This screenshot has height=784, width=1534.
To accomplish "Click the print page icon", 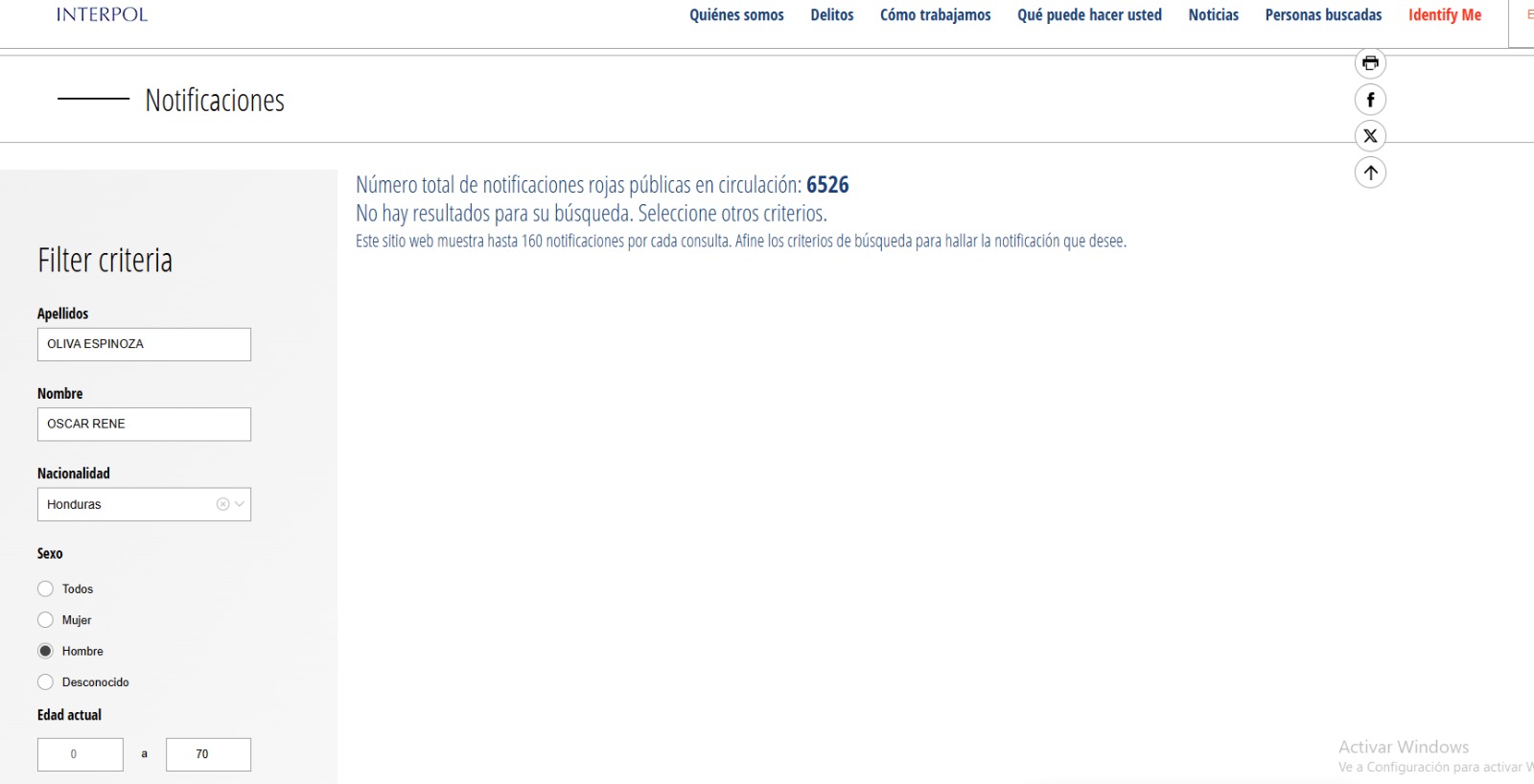I will click(1370, 63).
